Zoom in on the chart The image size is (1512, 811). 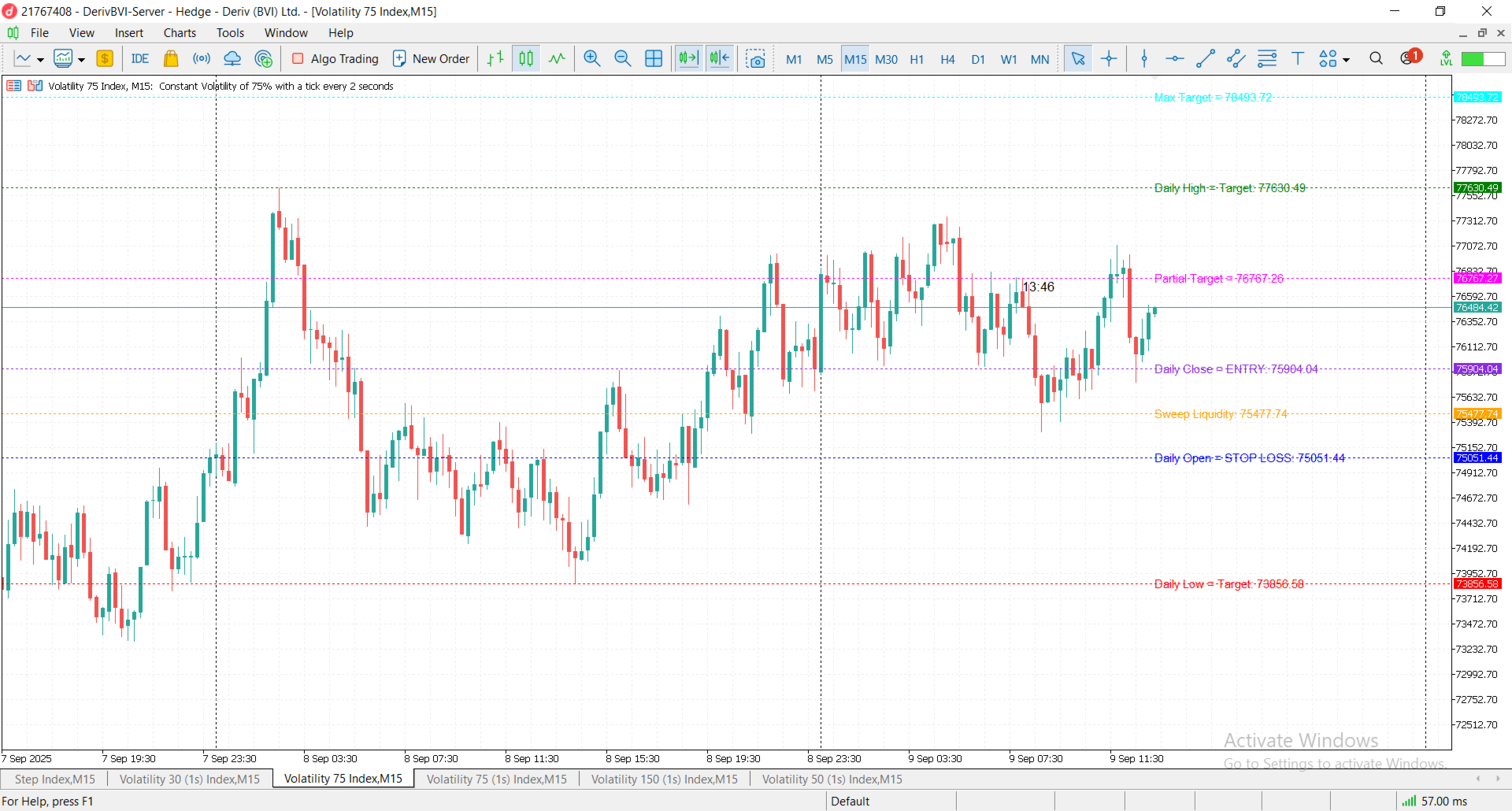592,59
